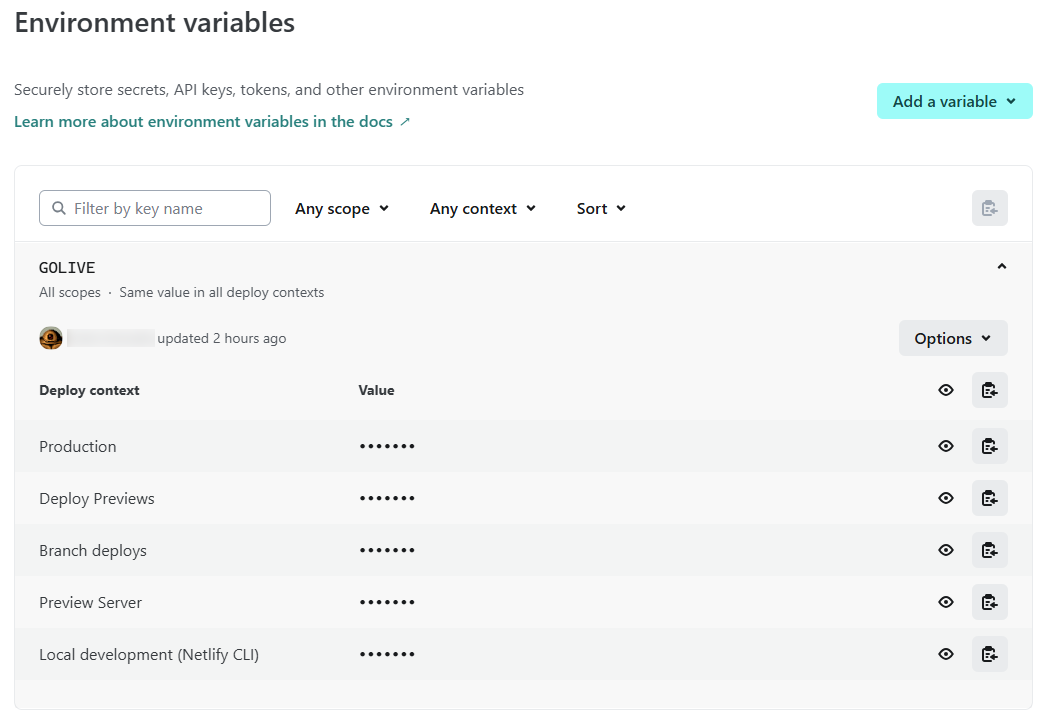Toggle visibility of Branch deploys value
This screenshot has height=716, width=1047.
coord(946,550)
